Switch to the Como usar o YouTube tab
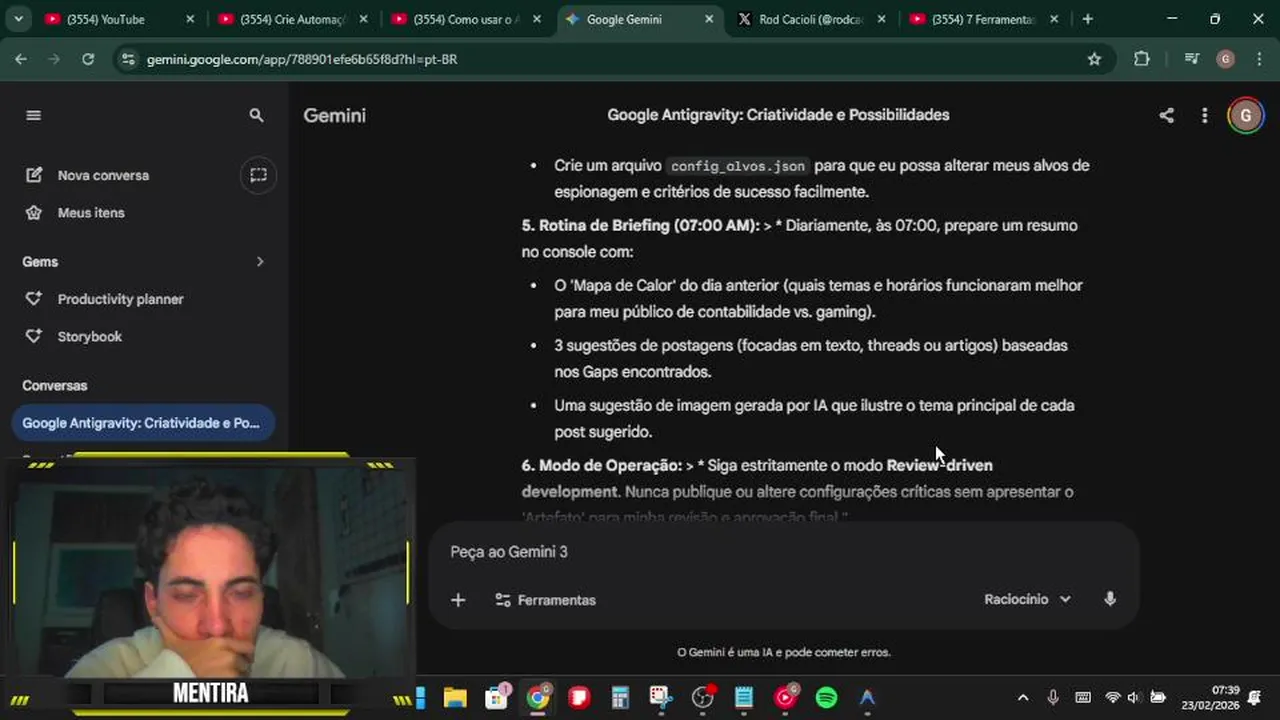This screenshot has width=1280, height=720. coord(466,19)
